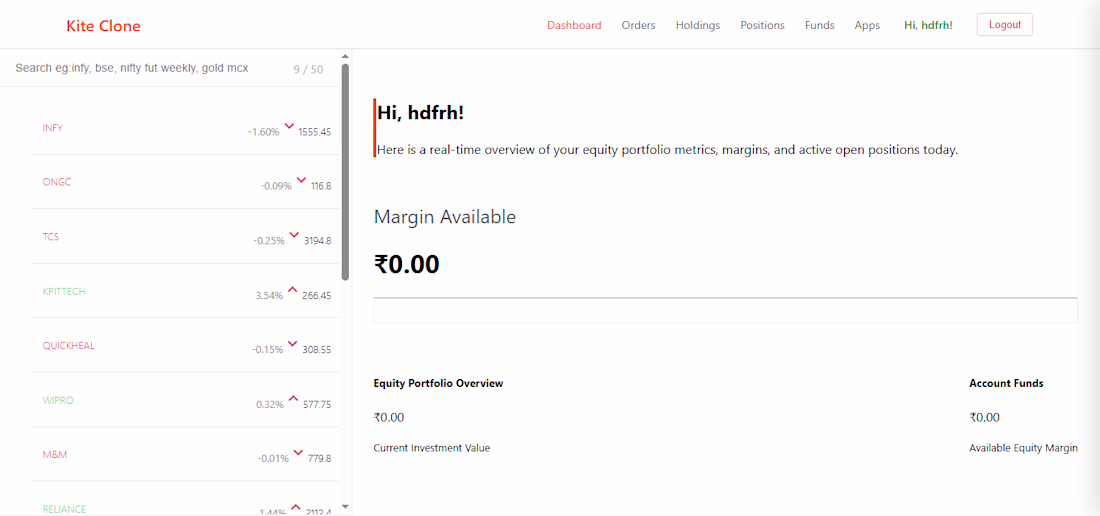Open the Orders page
This screenshot has width=1100, height=516.
point(638,25)
